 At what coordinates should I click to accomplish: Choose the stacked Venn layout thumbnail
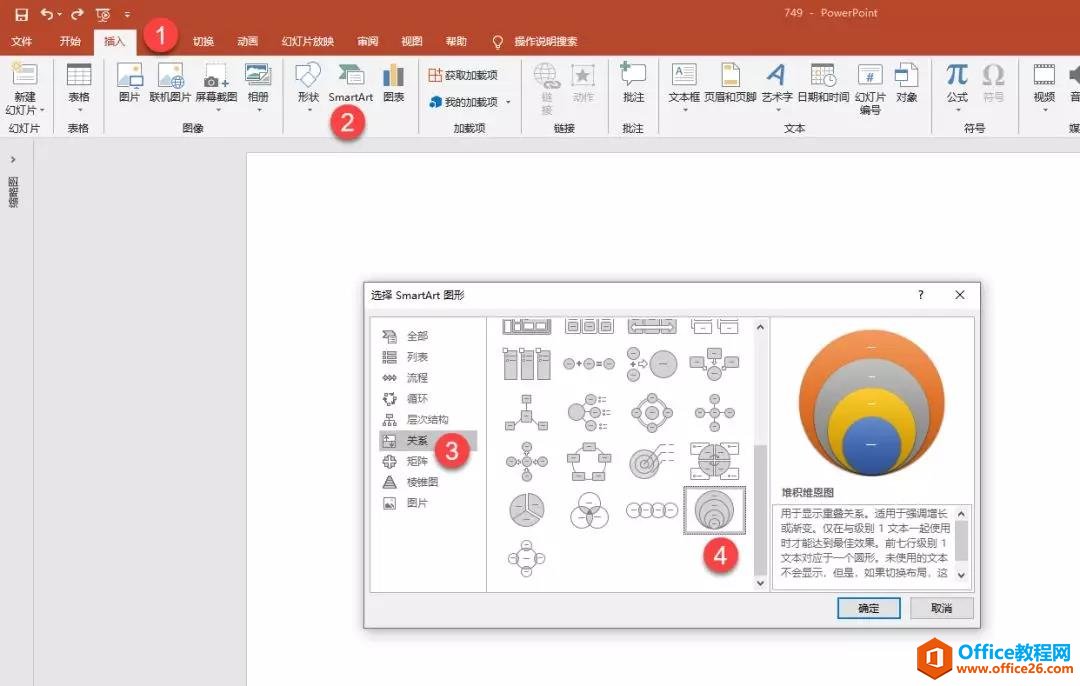click(x=714, y=510)
